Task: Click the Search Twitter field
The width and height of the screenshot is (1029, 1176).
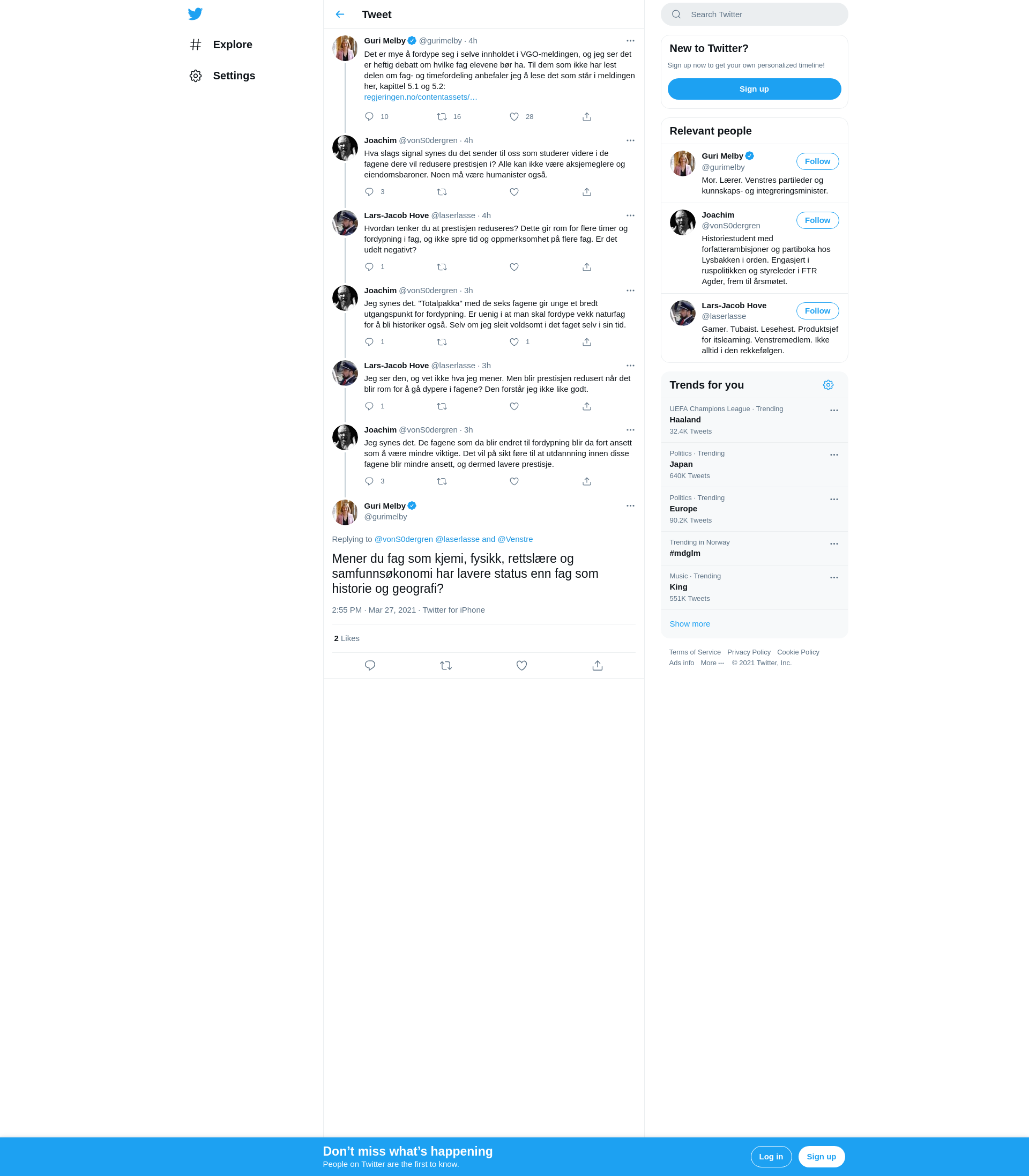Action: [x=754, y=14]
